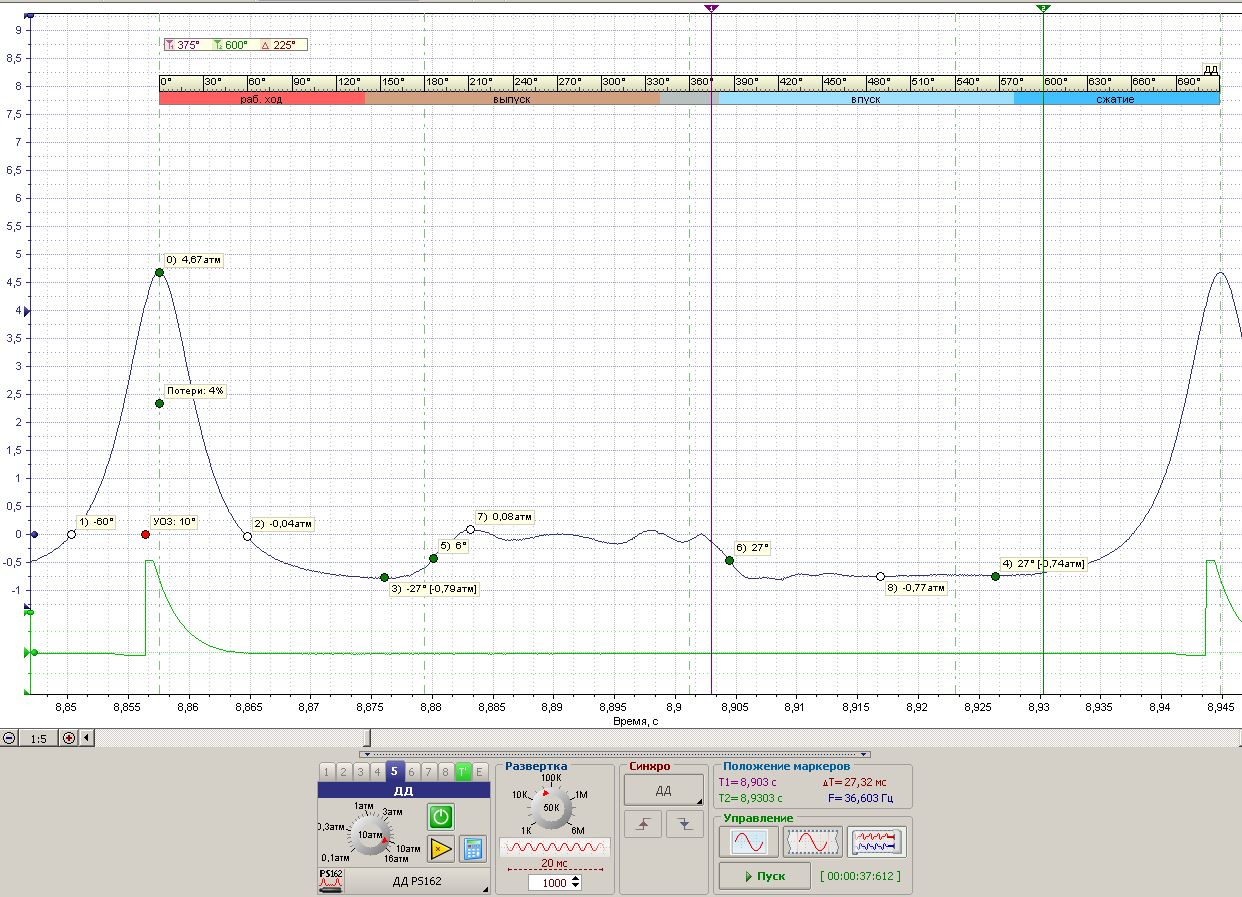Image resolution: width=1242 pixels, height=897 pixels.
Task: Open the ДД PS162 sensor dropdown
Action: (x=418, y=881)
